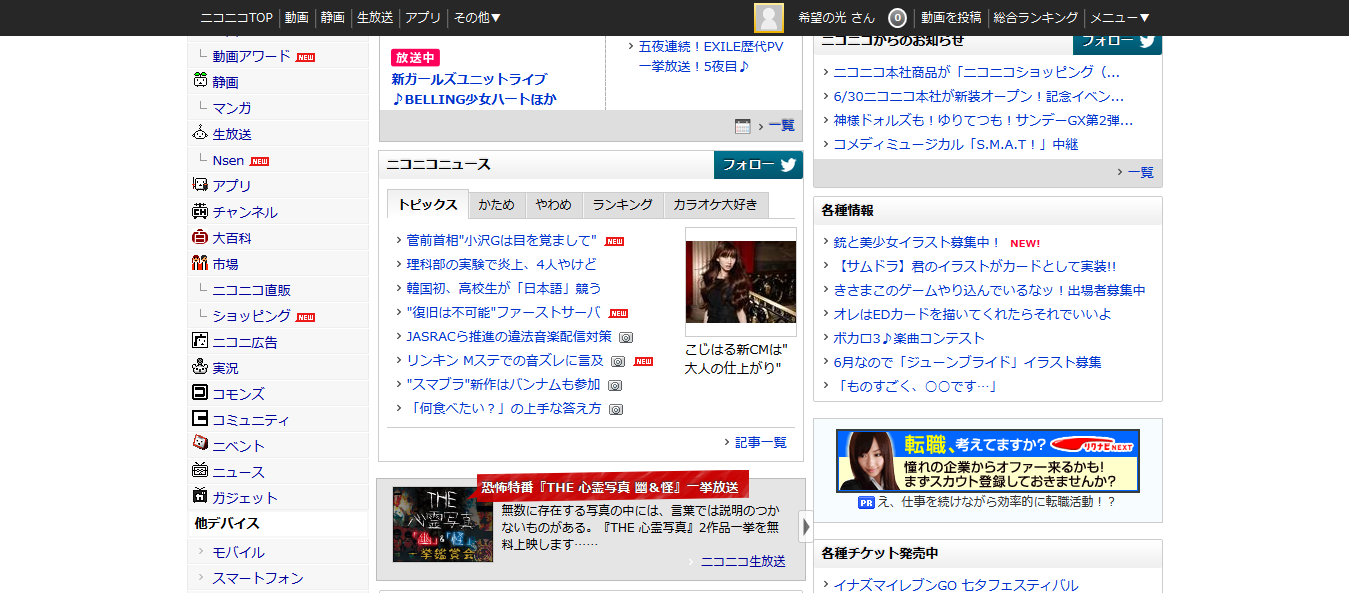Click the ニュース sidebar icon

[x=199, y=471]
